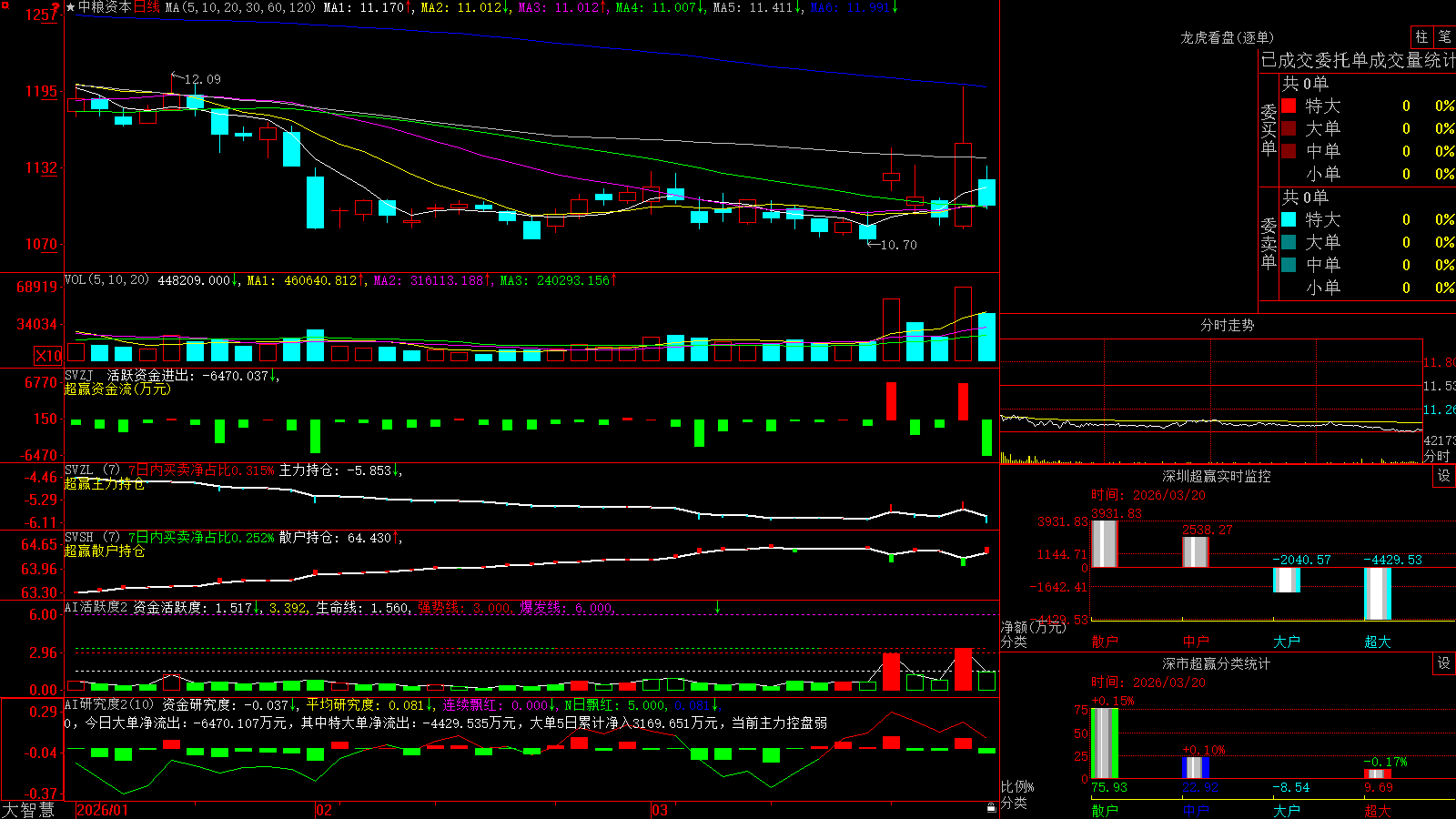Click the VOL(5,10,20) indicator label
This screenshot has height=819, width=1456.
[107, 280]
